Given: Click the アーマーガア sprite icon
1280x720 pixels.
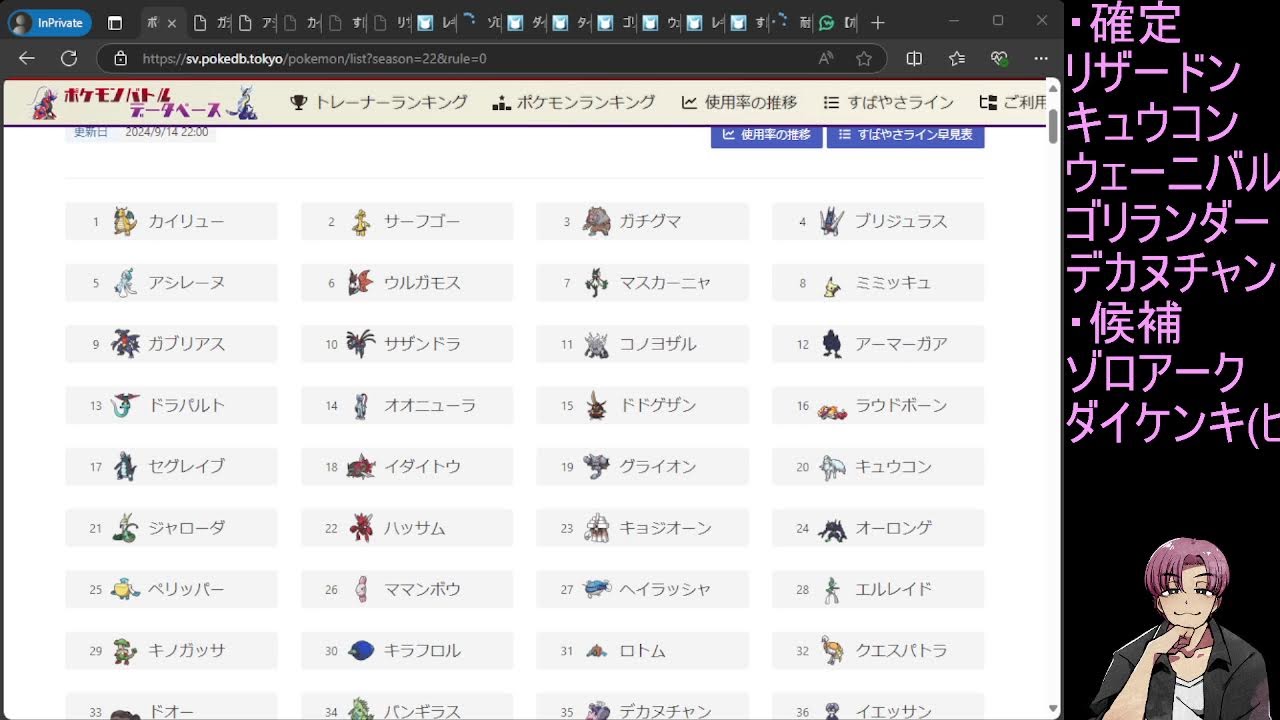Looking at the screenshot, I should pos(832,343).
